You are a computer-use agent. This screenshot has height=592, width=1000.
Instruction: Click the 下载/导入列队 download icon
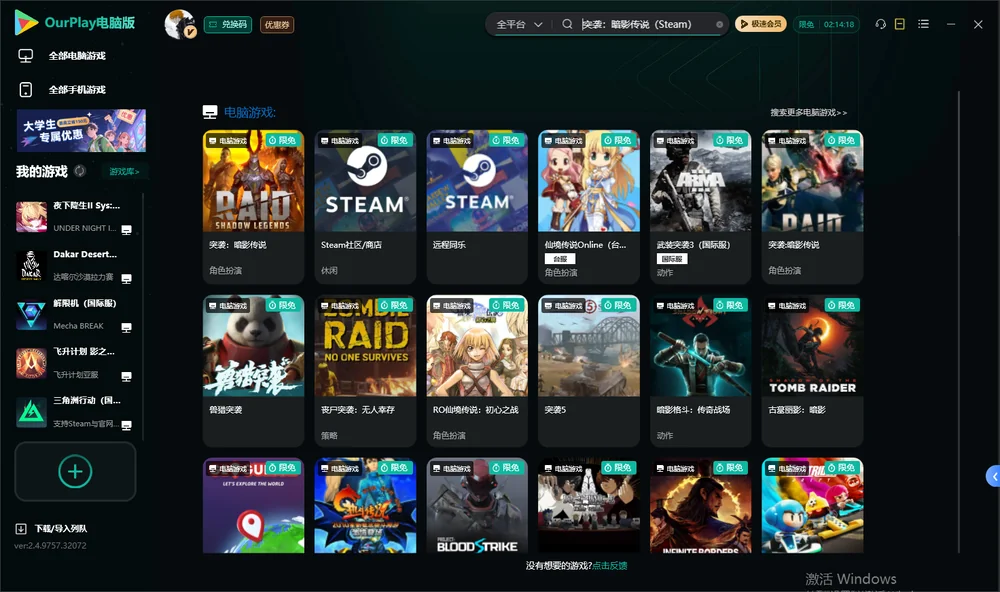21,528
